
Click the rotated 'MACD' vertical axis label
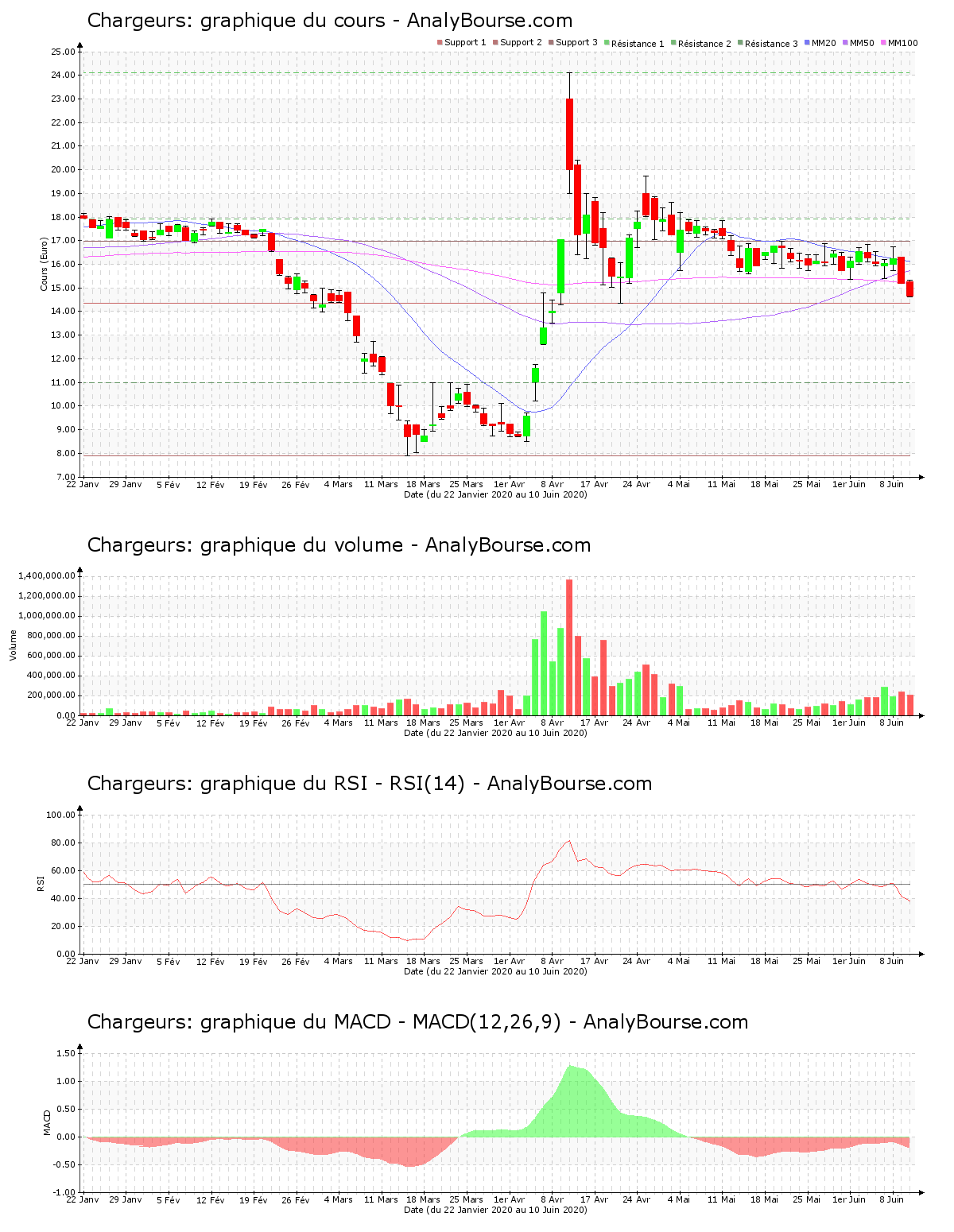(47, 1122)
